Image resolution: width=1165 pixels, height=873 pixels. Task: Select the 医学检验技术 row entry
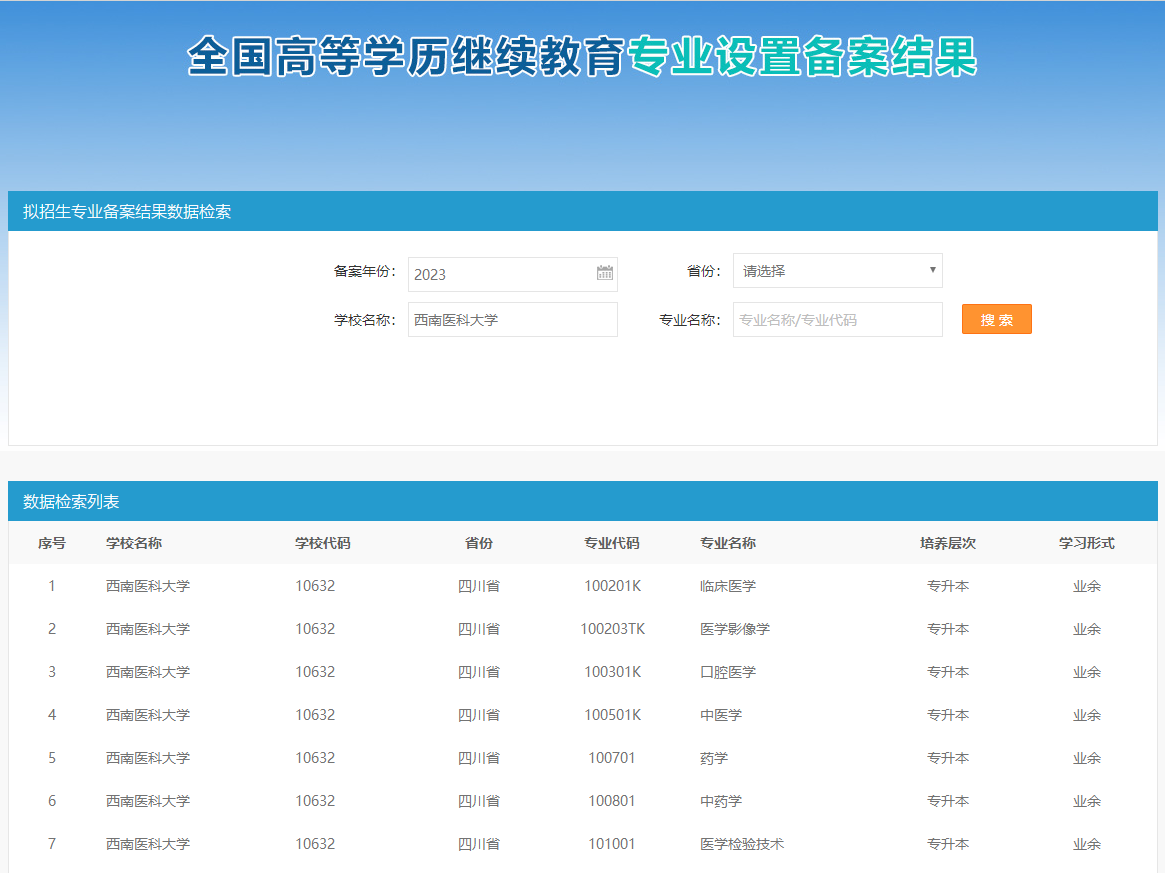742,844
